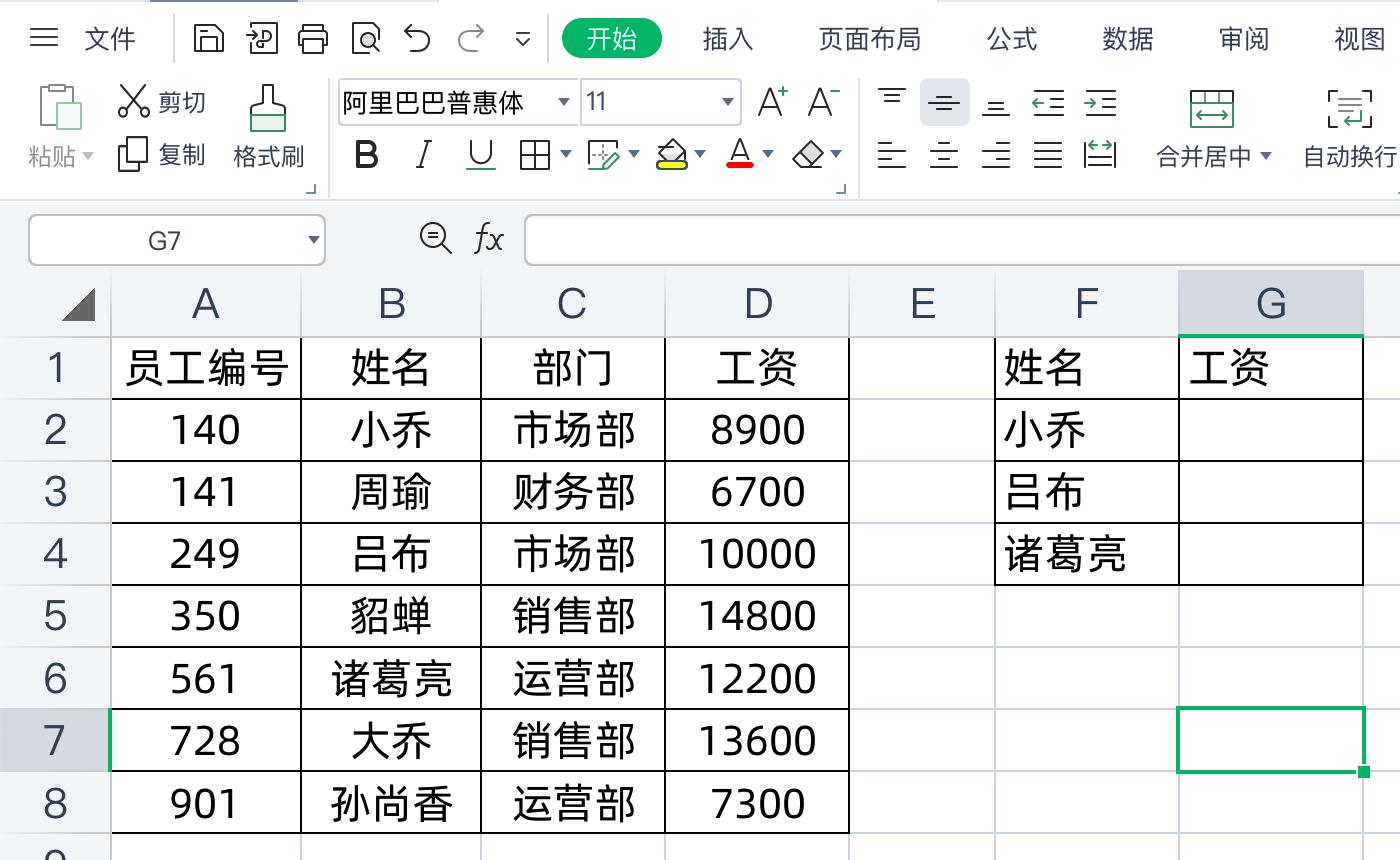Toggle underline formatting
The width and height of the screenshot is (1400, 860).
tap(479, 155)
